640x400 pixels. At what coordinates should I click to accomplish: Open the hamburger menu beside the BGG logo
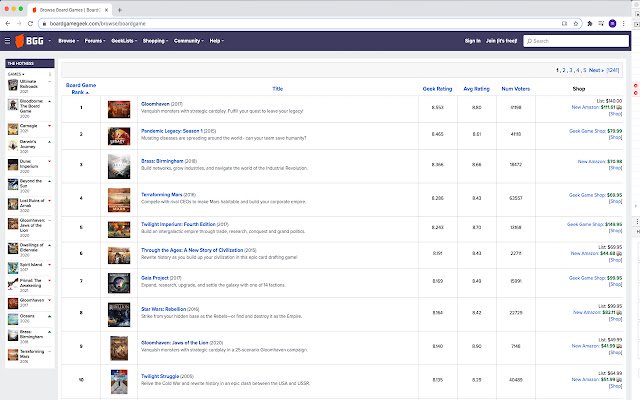tap(9, 41)
